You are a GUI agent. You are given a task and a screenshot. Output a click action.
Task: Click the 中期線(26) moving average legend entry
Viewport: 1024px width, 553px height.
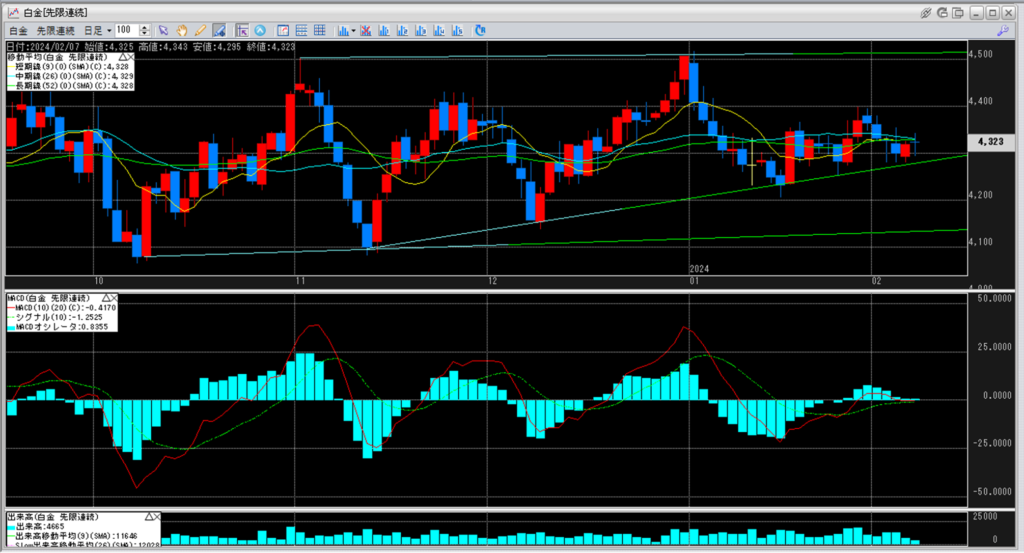[70, 76]
